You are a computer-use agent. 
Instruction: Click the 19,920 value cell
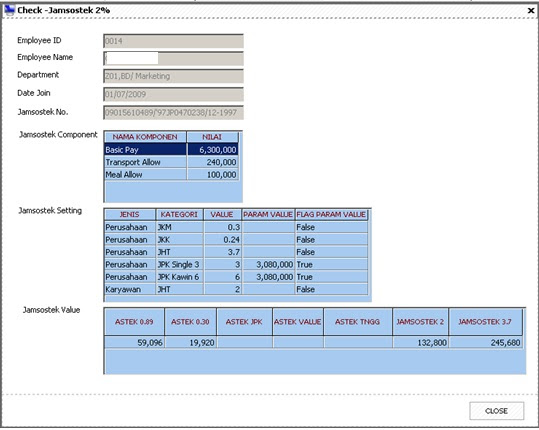(x=190, y=342)
